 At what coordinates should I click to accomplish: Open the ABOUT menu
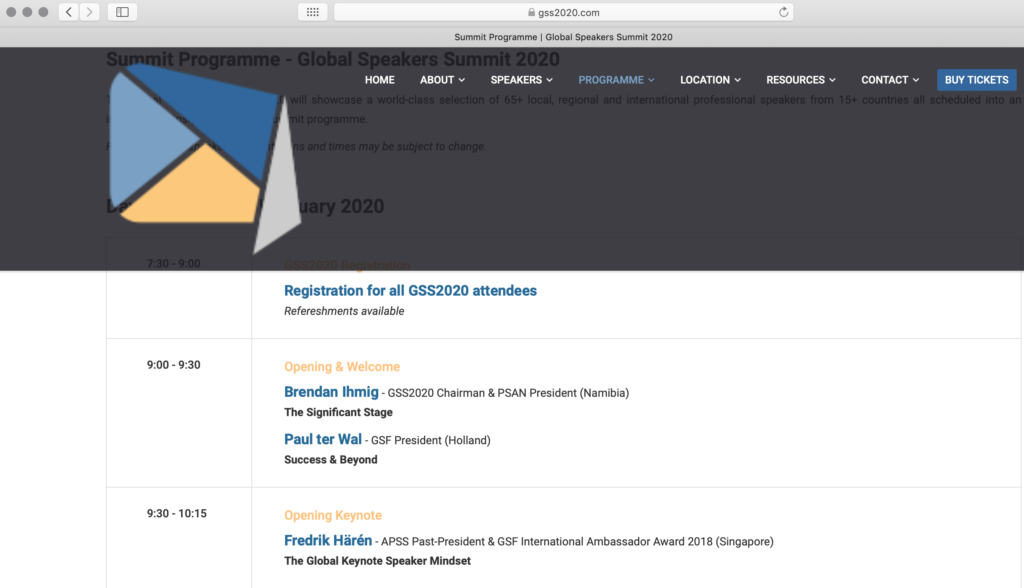pos(442,80)
